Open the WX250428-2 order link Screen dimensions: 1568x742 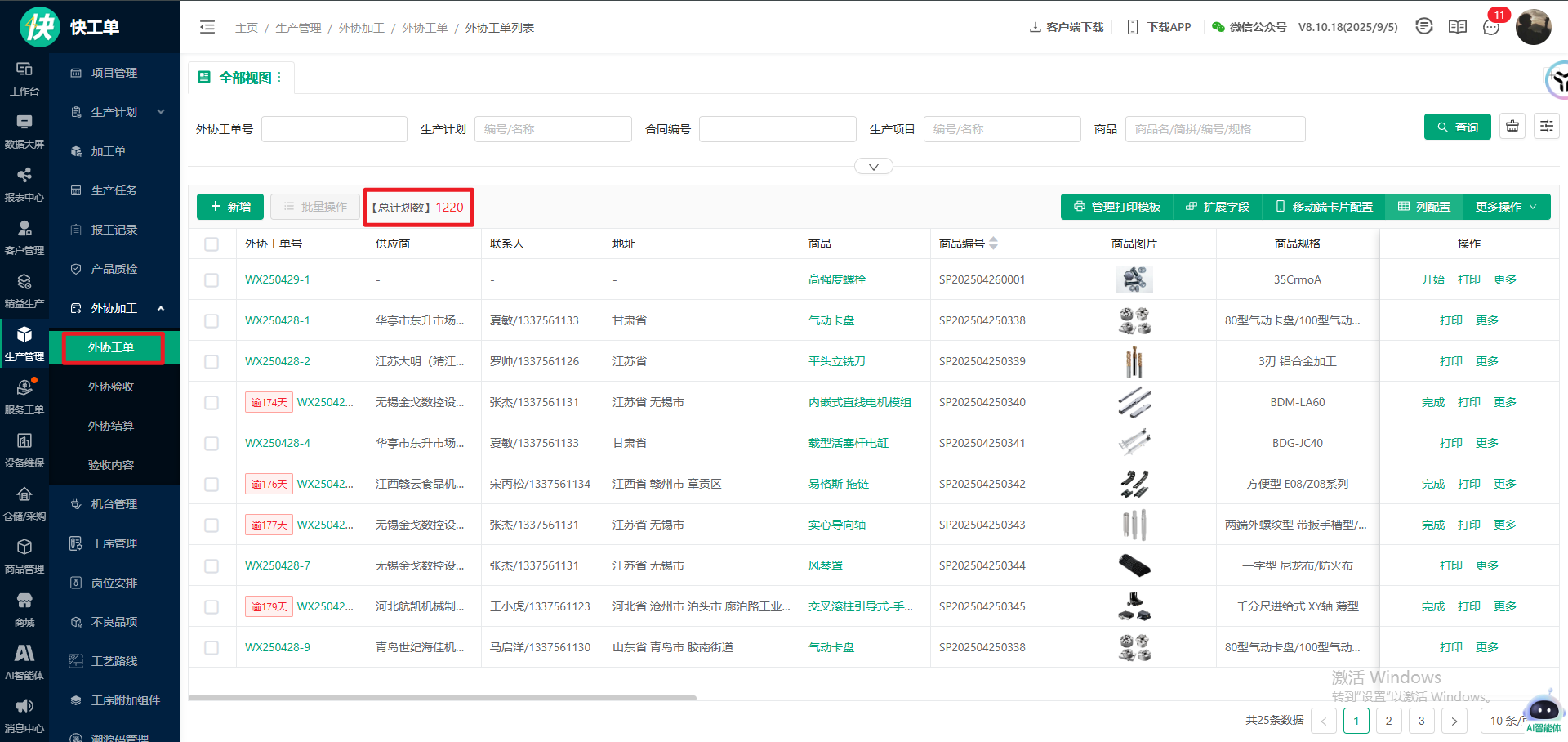278,361
